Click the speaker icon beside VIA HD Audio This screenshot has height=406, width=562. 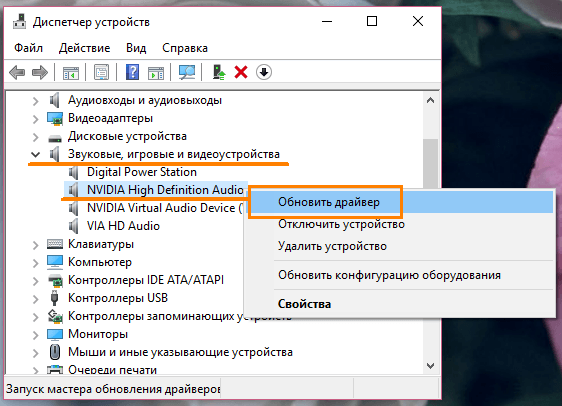pyautogui.click(x=73, y=226)
